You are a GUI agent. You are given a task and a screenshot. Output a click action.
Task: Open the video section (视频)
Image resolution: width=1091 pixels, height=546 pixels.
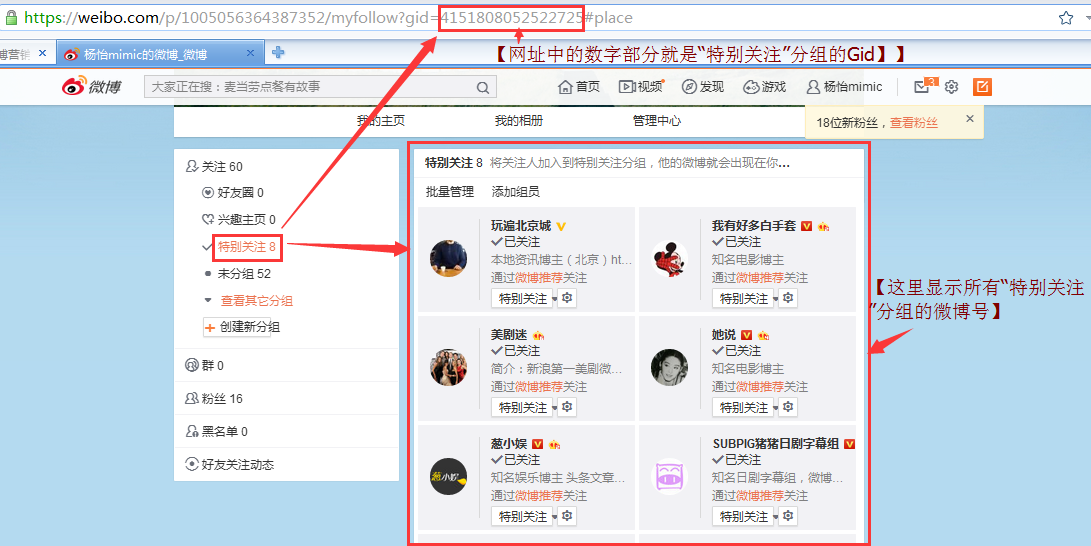[641, 87]
